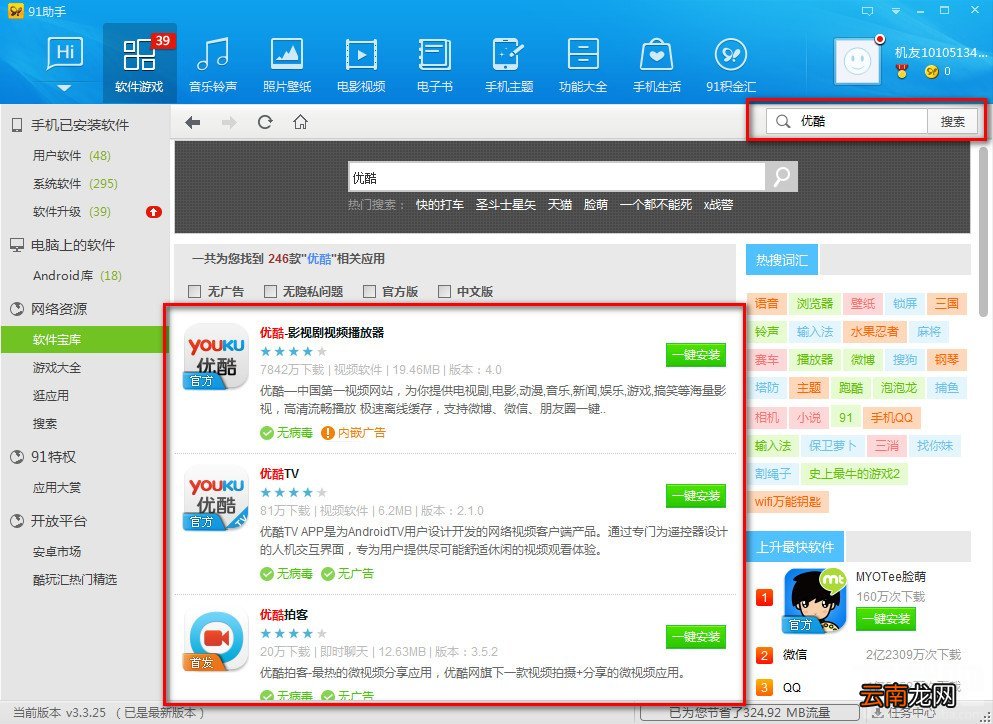Toggle the 官方版 filter checkbox
This screenshot has height=724, width=993.
(369, 291)
